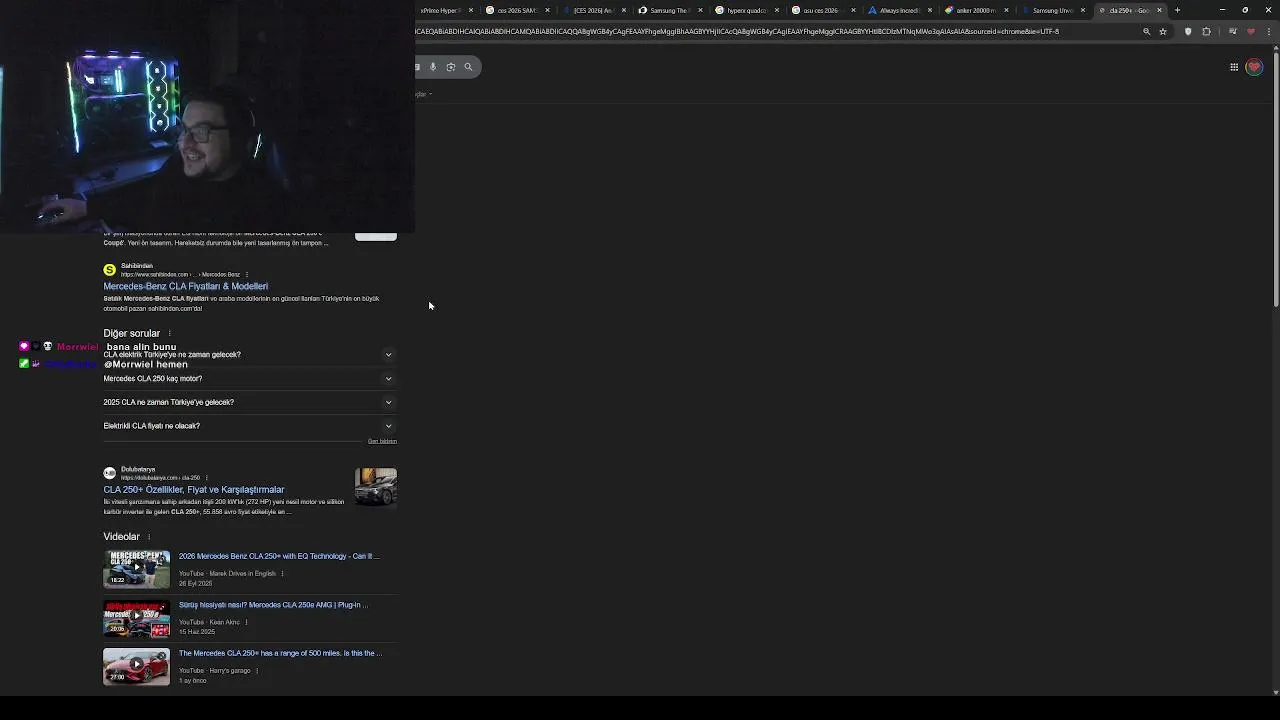
Task: Open "CLA 250+ Özellikler, Fiyat ve Karşılaştırmalar" link
Action: click(194, 490)
